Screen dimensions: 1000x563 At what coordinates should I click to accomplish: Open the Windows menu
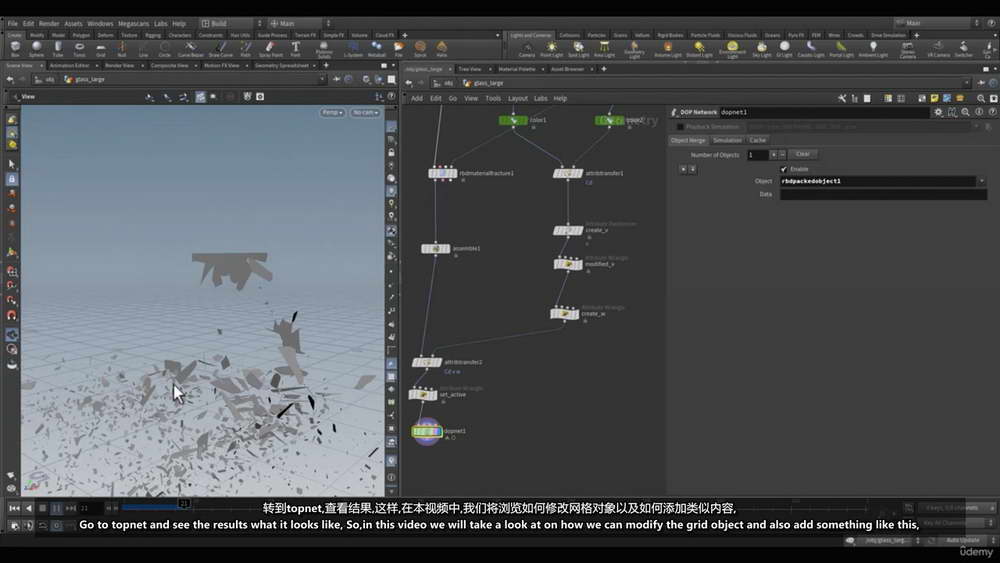pyautogui.click(x=100, y=23)
